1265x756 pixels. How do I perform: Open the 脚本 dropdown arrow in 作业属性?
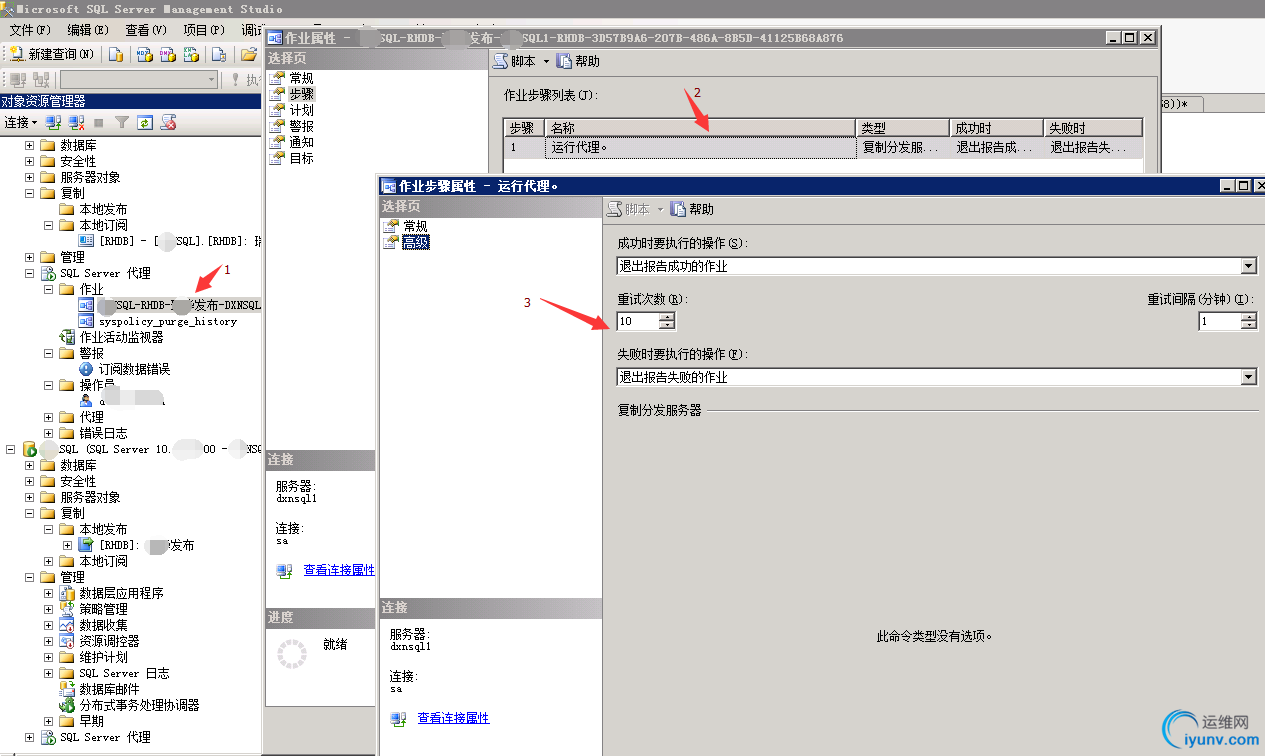click(546, 61)
